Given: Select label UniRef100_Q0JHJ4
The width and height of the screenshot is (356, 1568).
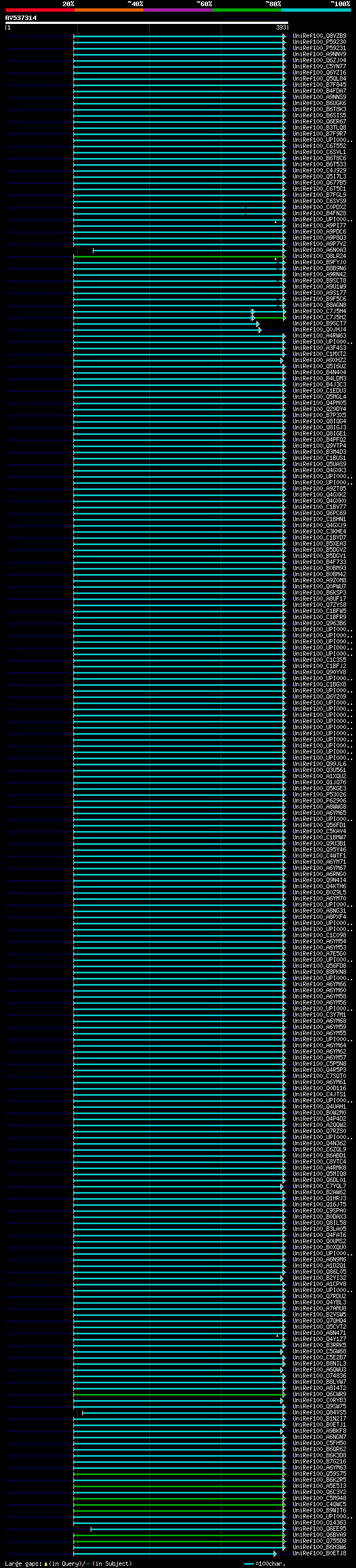Looking at the screenshot, I should click(319, 329).
